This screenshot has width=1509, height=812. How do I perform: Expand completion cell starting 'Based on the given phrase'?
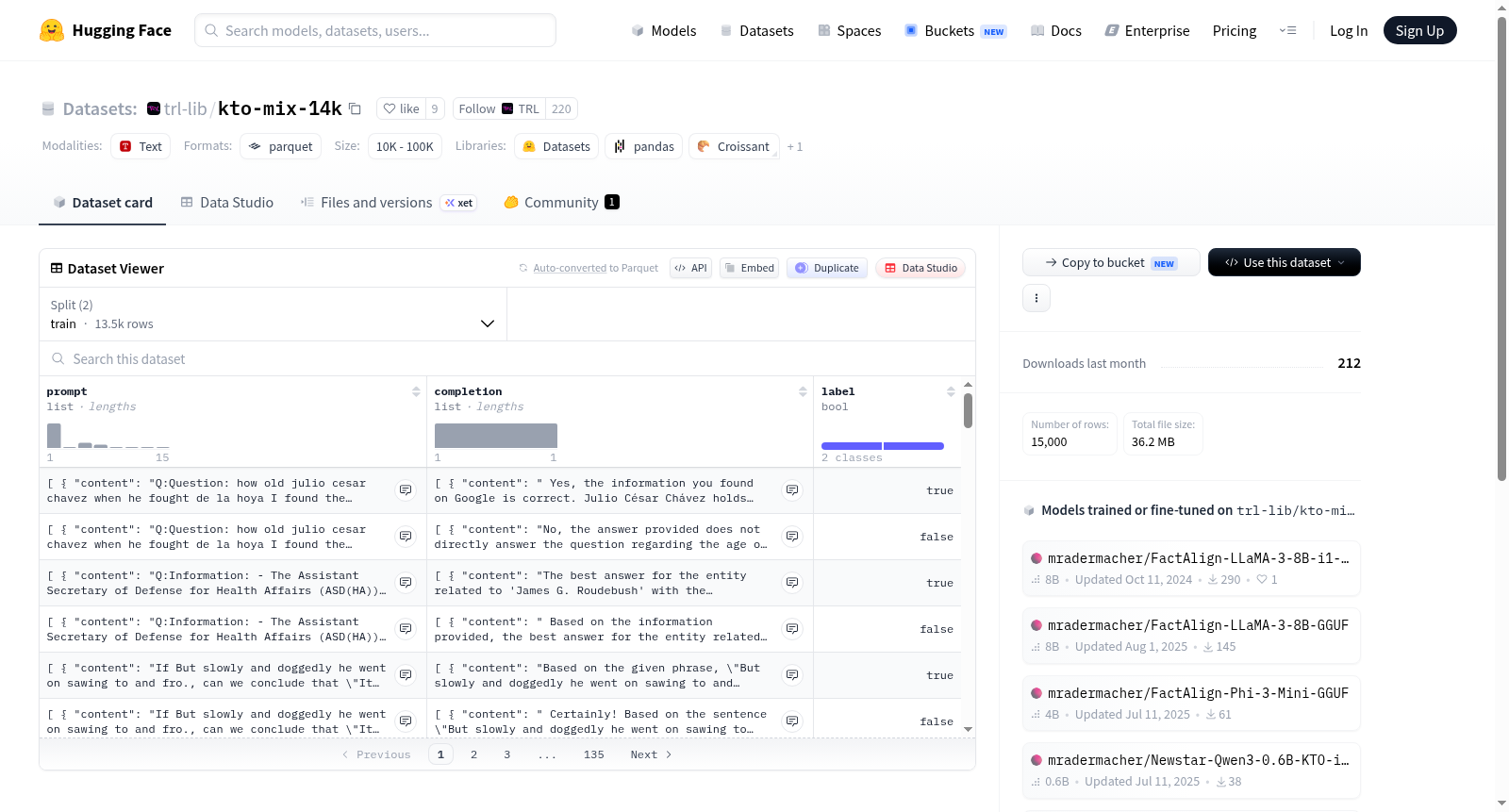click(x=792, y=675)
